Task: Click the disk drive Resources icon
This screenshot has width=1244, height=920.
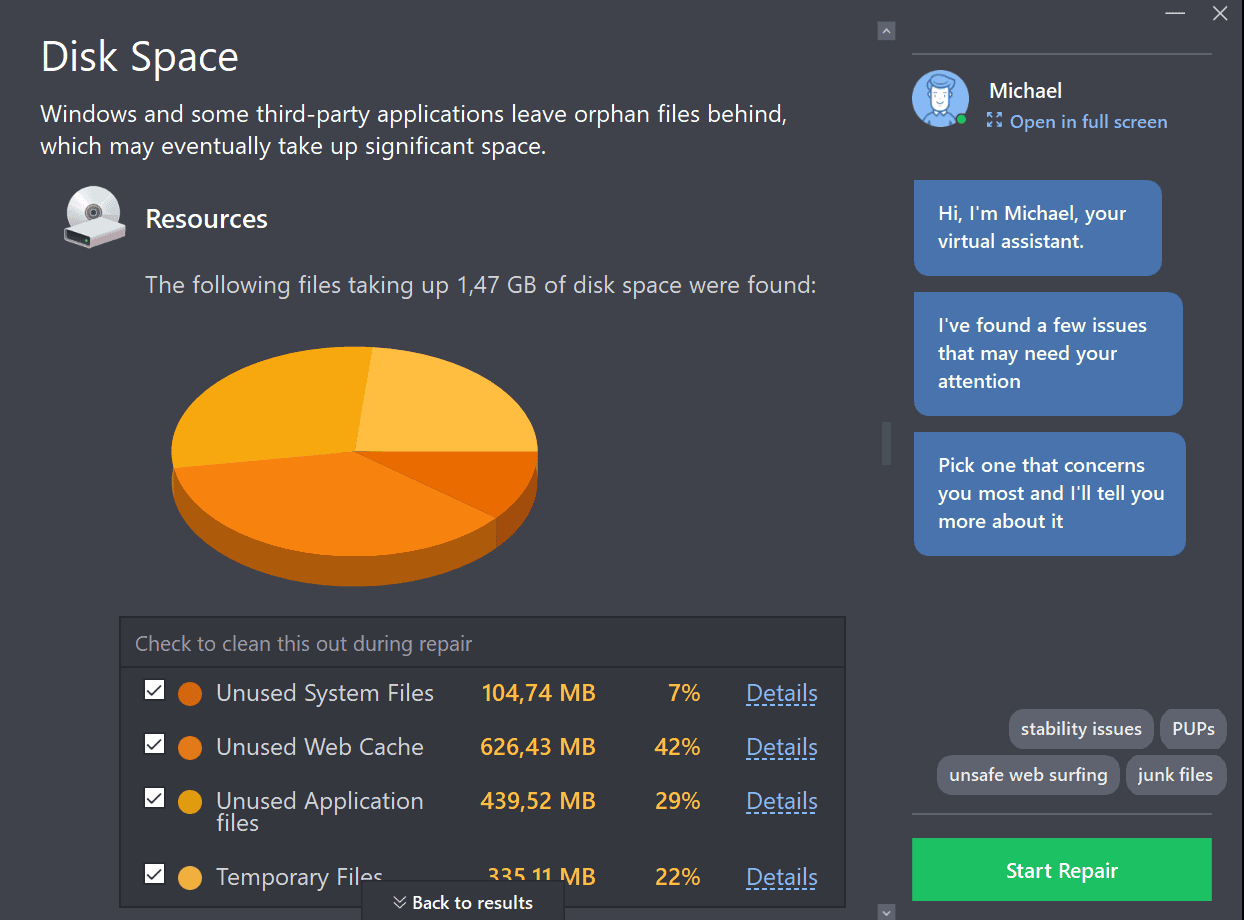Action: 94,217
